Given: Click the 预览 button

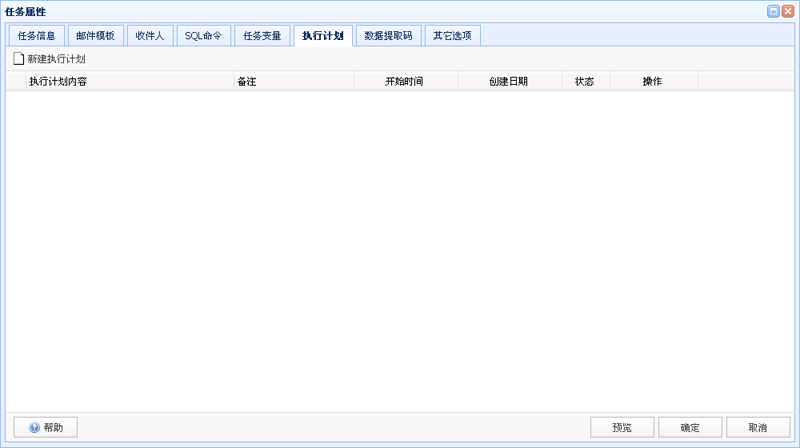Looking at the screenshot, I should (x=622, y=427).
